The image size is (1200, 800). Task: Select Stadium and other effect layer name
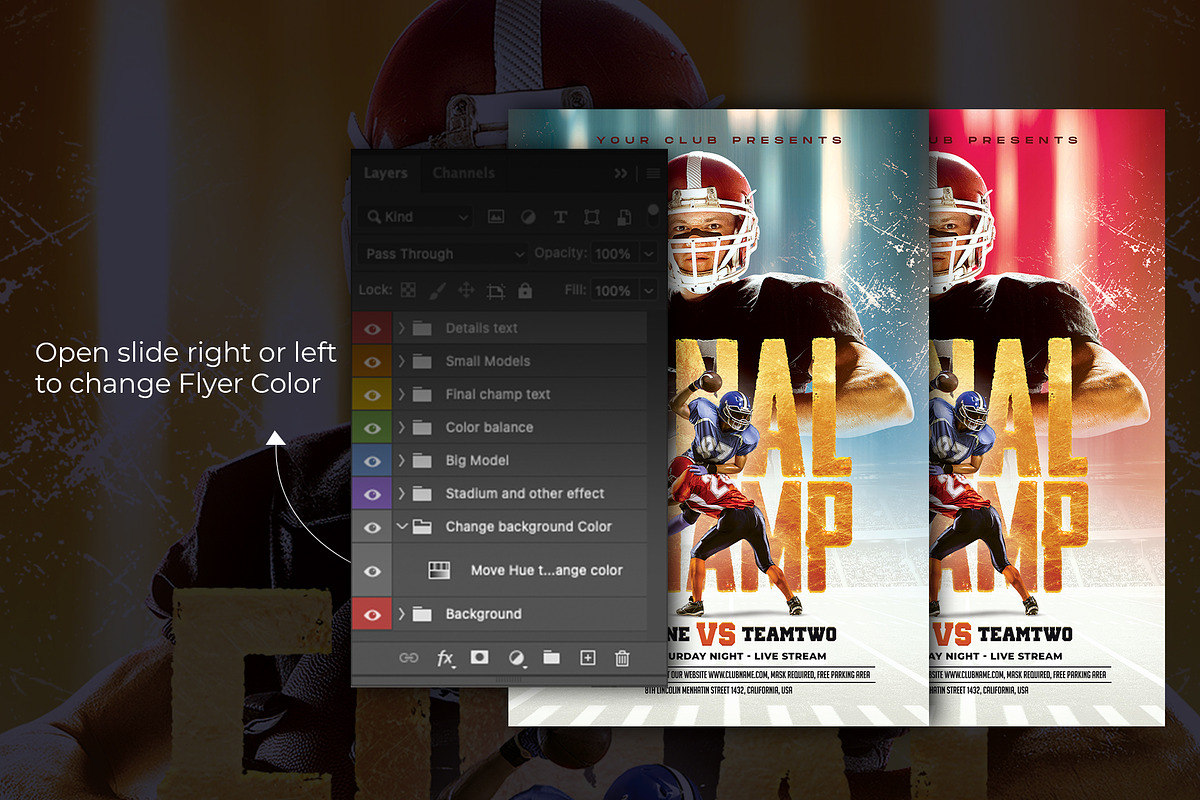click(x=525, y=493)
